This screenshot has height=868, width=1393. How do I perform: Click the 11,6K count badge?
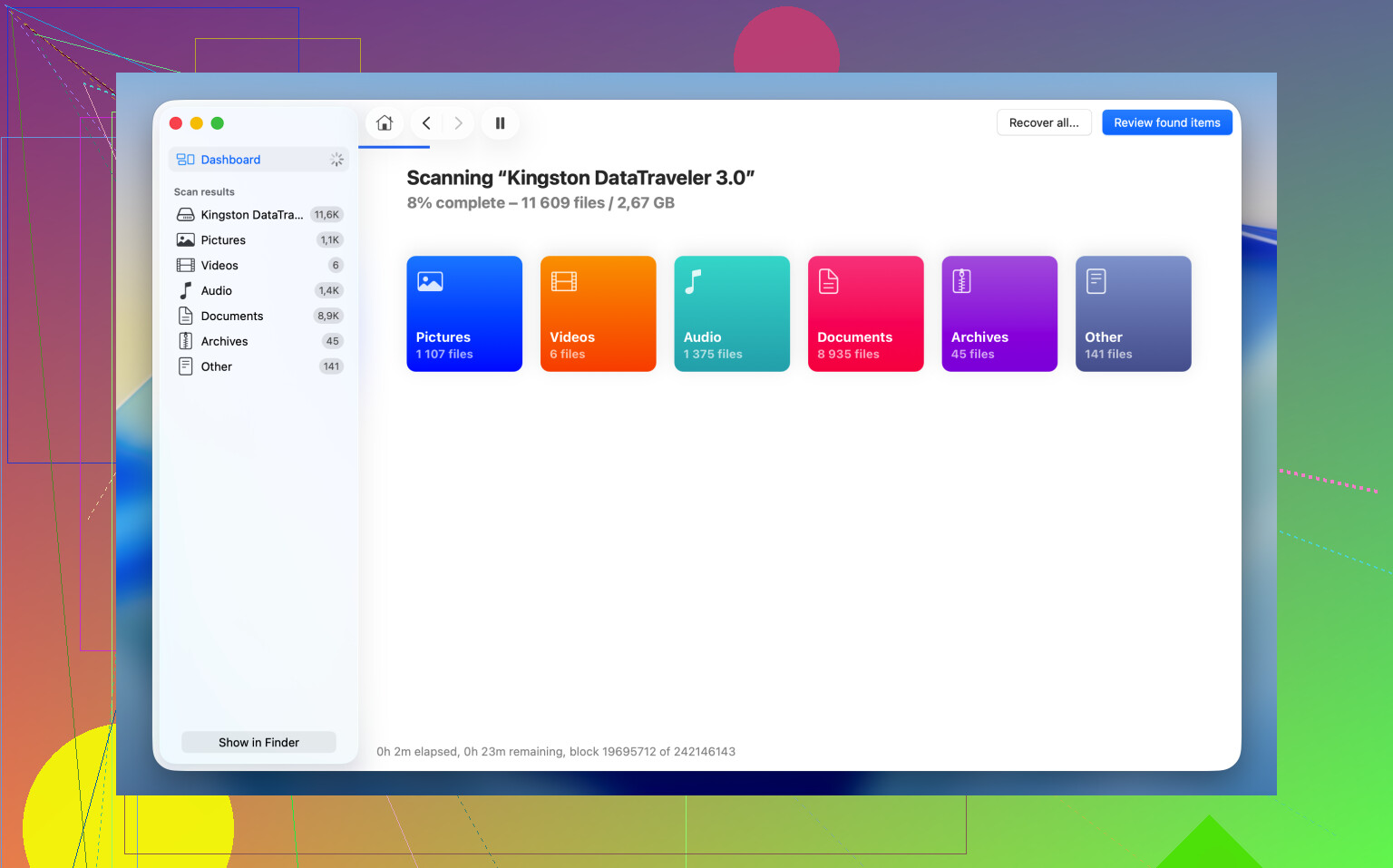(326, 215)
